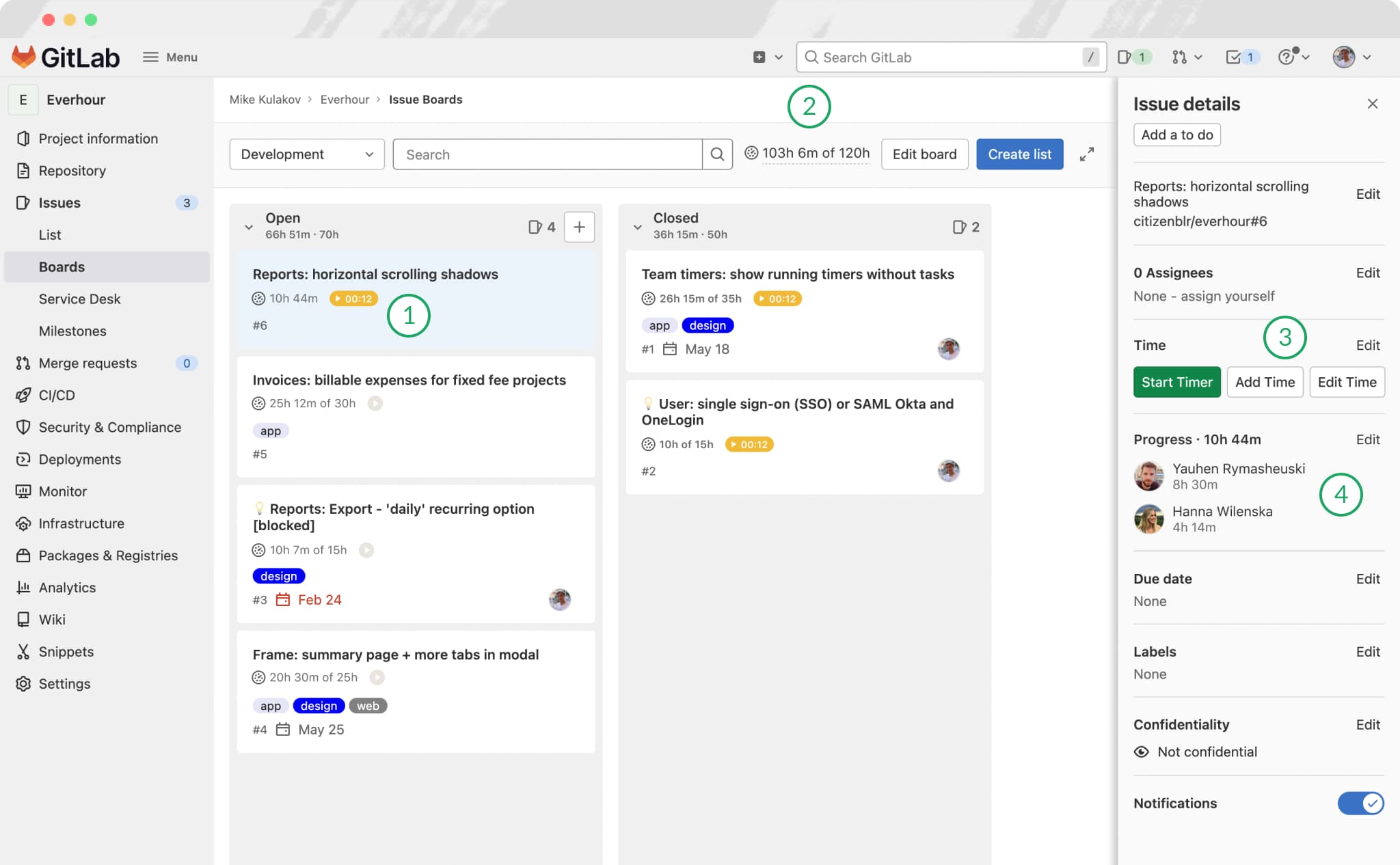Switch to the Service Desk section
The height and width of the screenshot is (865, 1400).
[79, 299]
